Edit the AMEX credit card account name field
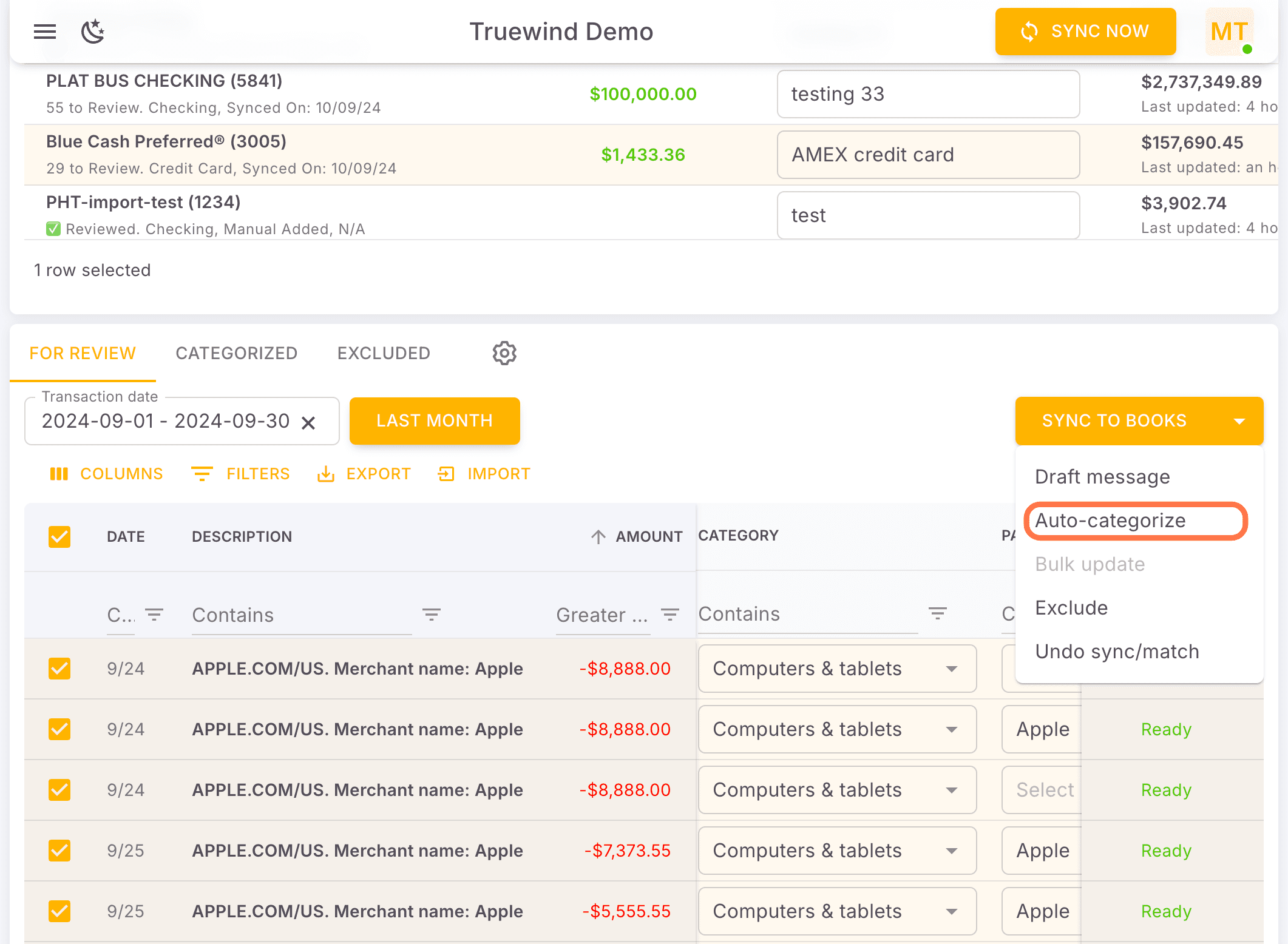The height and width of the screenshot is (944, 1288). [927, 155]
